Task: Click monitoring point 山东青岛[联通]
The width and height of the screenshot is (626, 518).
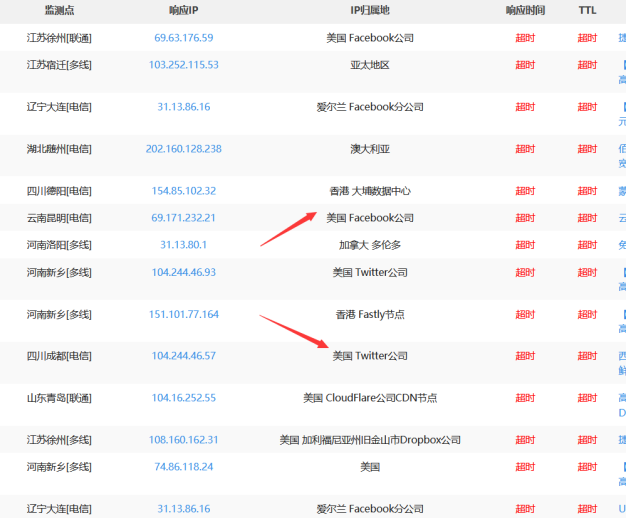Action: coord(59,398)
